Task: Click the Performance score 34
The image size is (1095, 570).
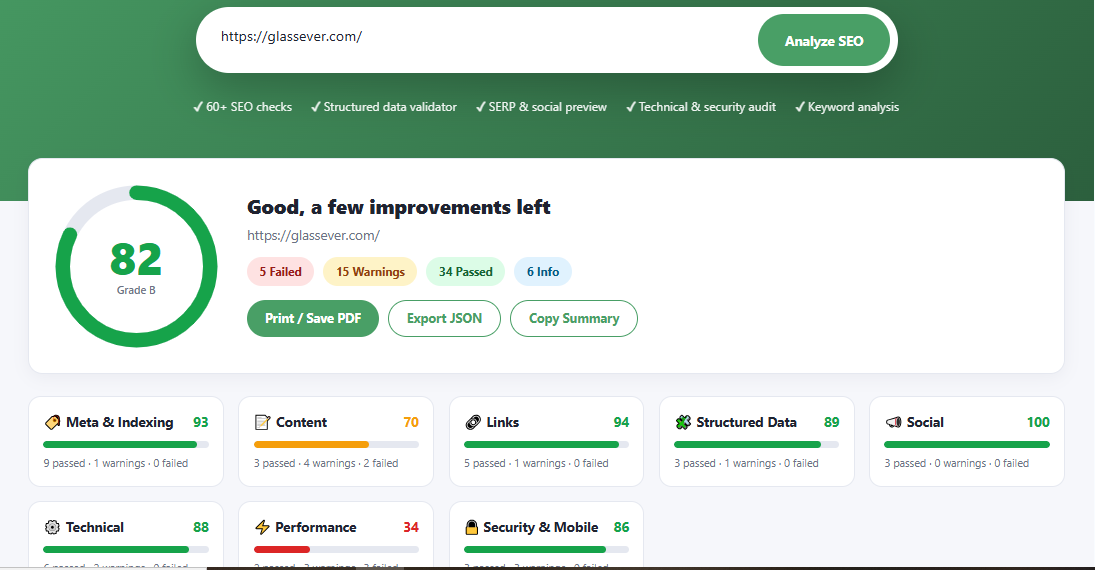Action: click(411, 527)
